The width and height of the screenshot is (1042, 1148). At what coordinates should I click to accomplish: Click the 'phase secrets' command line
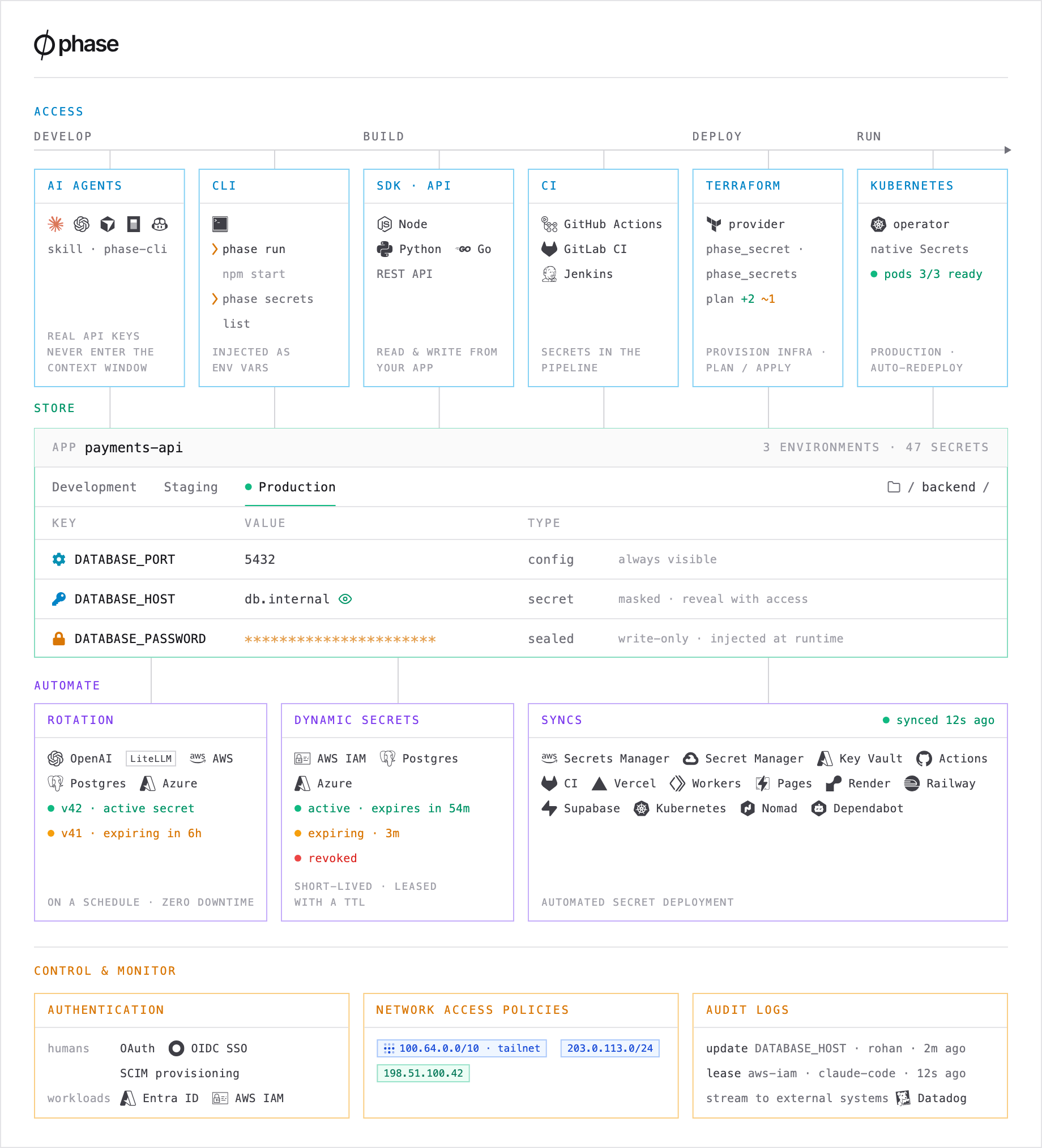(x=263, y=299)
